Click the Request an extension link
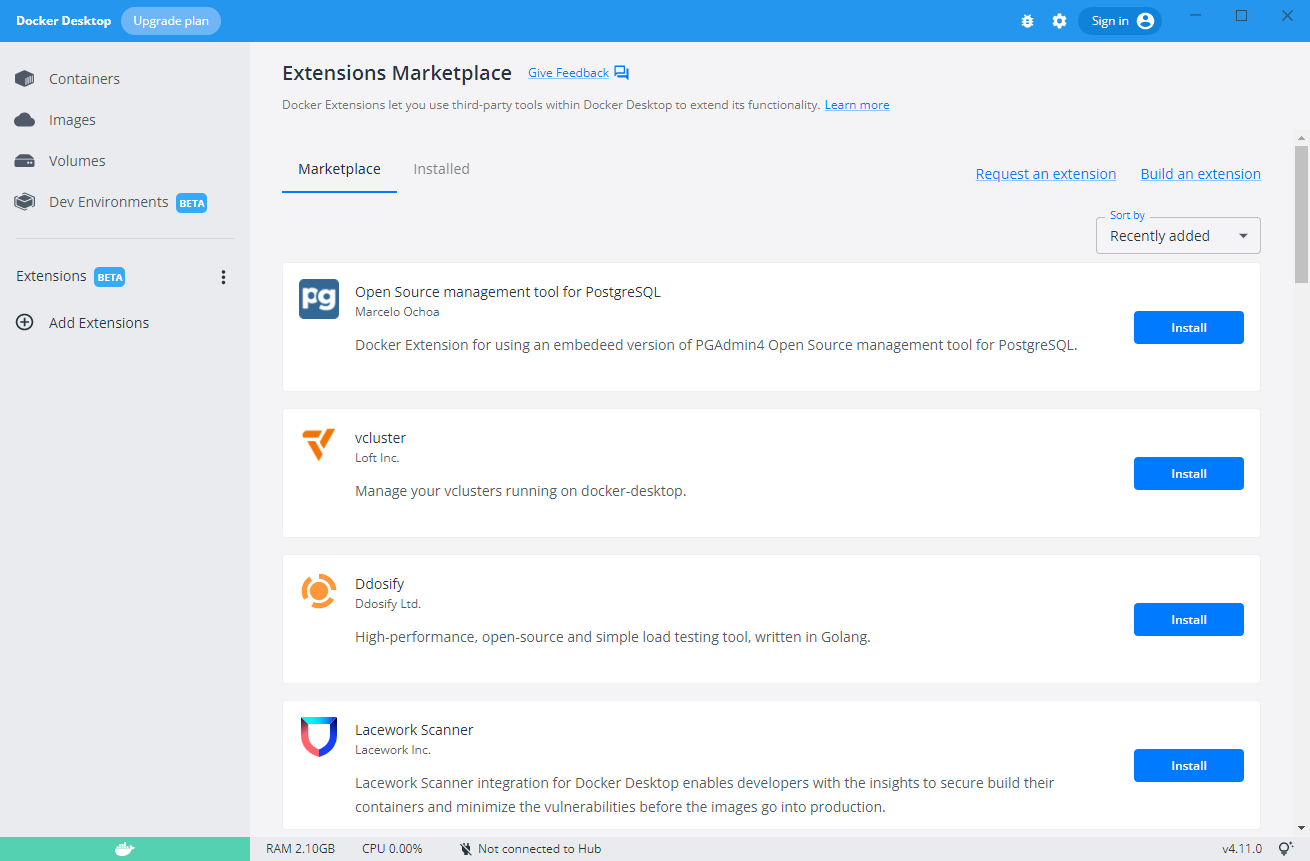The width and height of the screenshot is (1310, 861). tap(1046, 174)
